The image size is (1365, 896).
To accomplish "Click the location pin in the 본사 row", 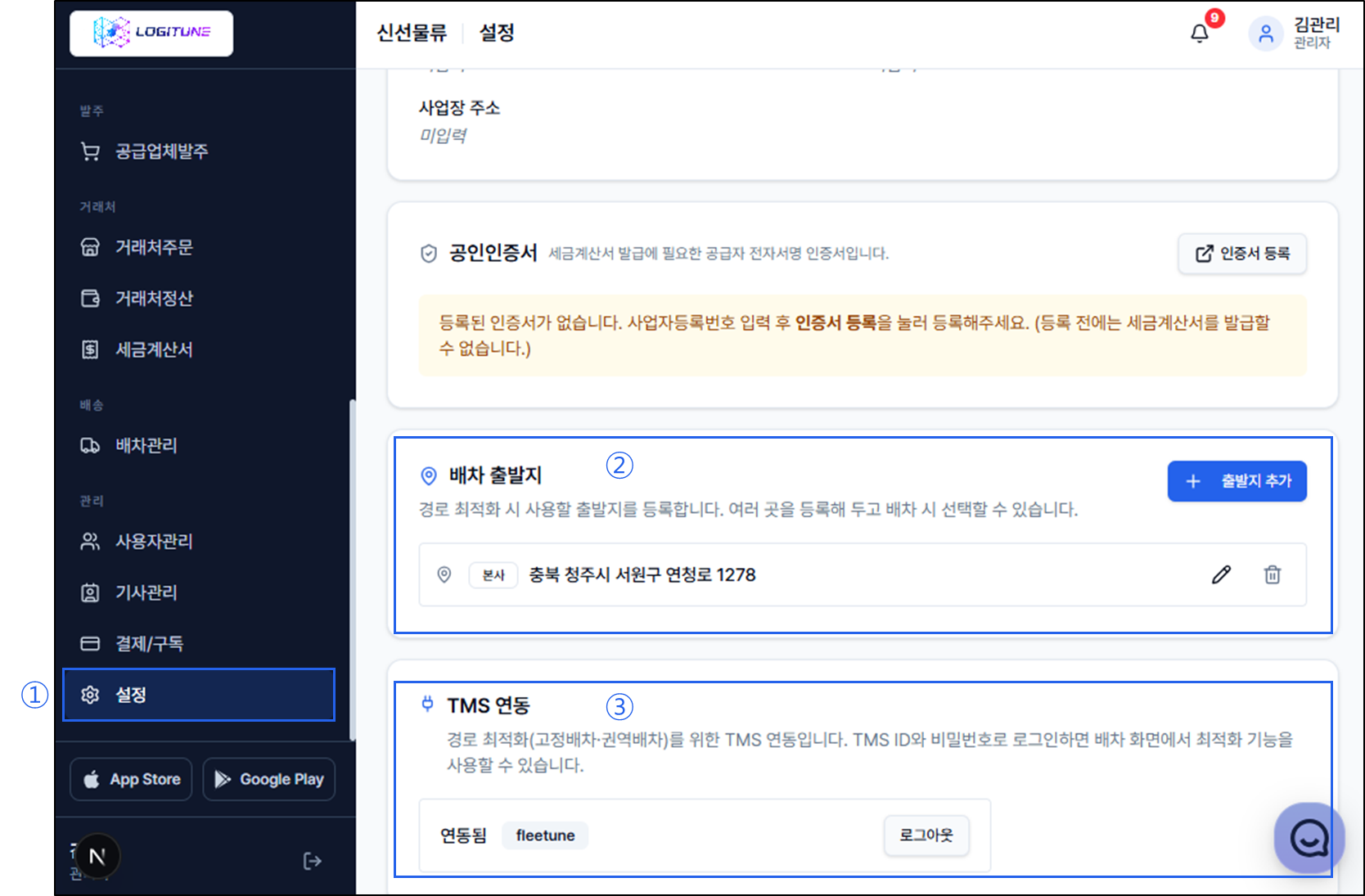I will pyautogui.click(x=444, y=574).
